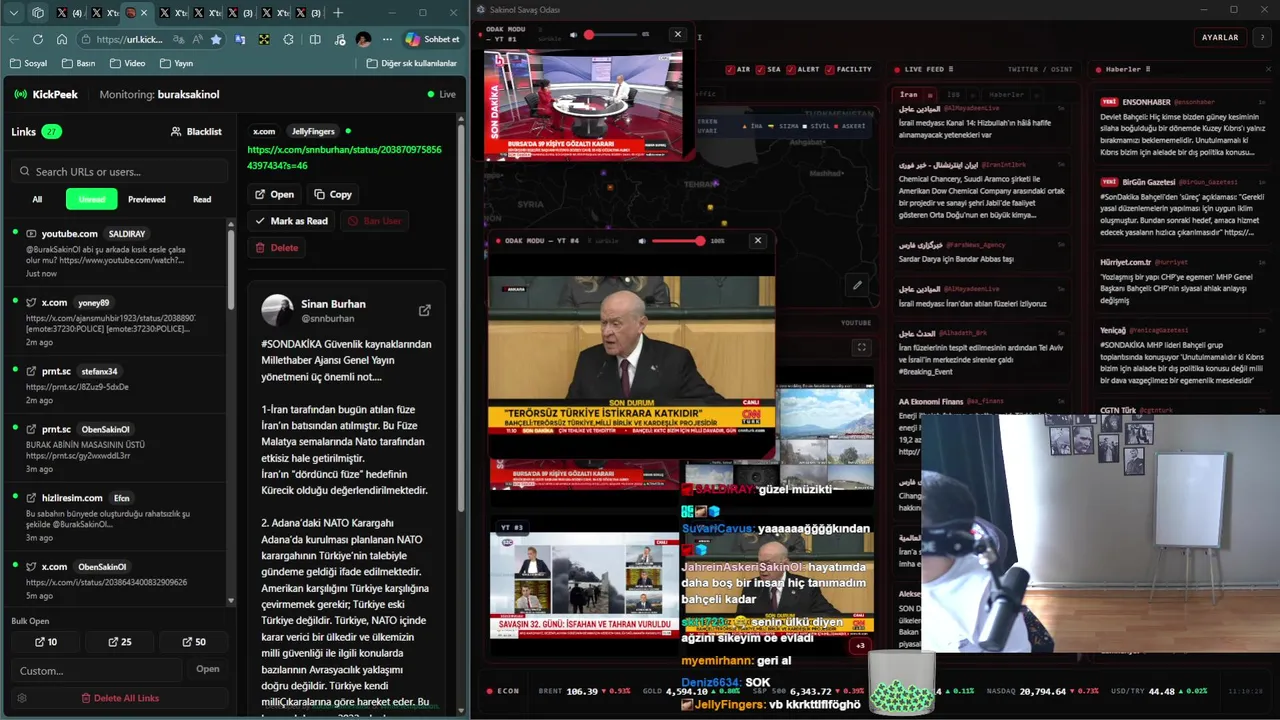Open split screen view in browser
1280x720 pixels.
click(315, 39)
